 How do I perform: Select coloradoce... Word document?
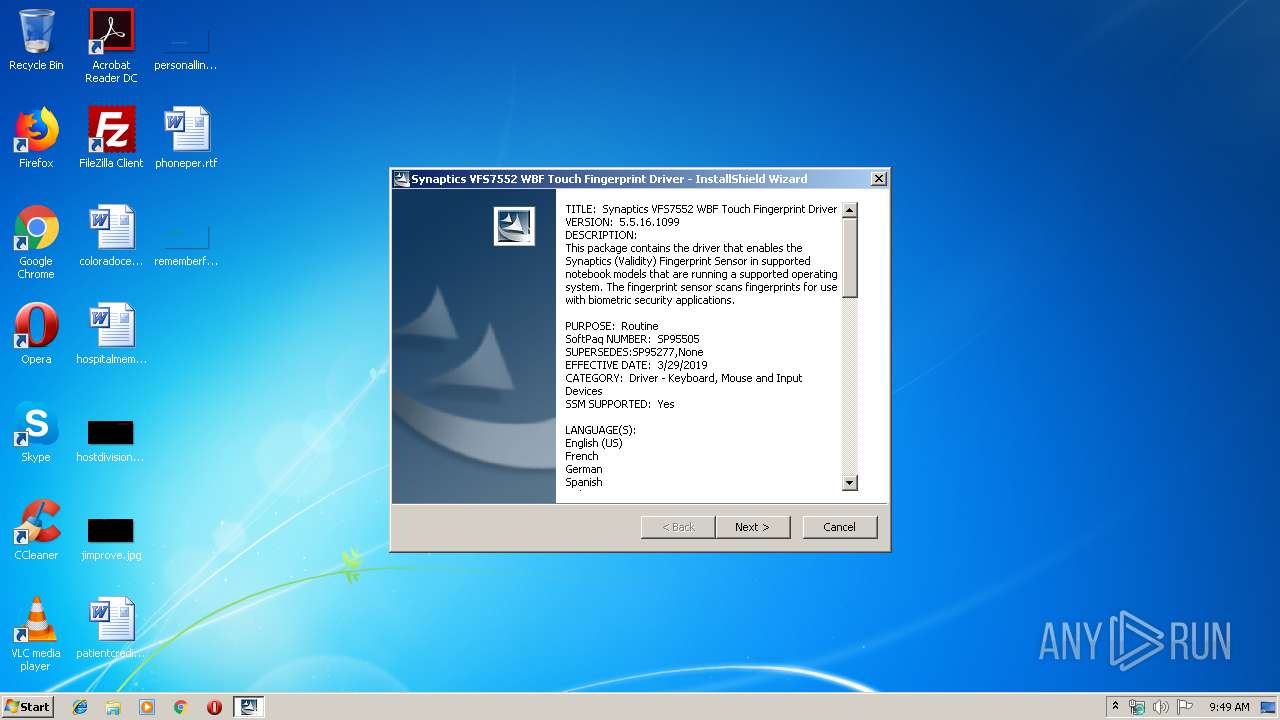111,236
